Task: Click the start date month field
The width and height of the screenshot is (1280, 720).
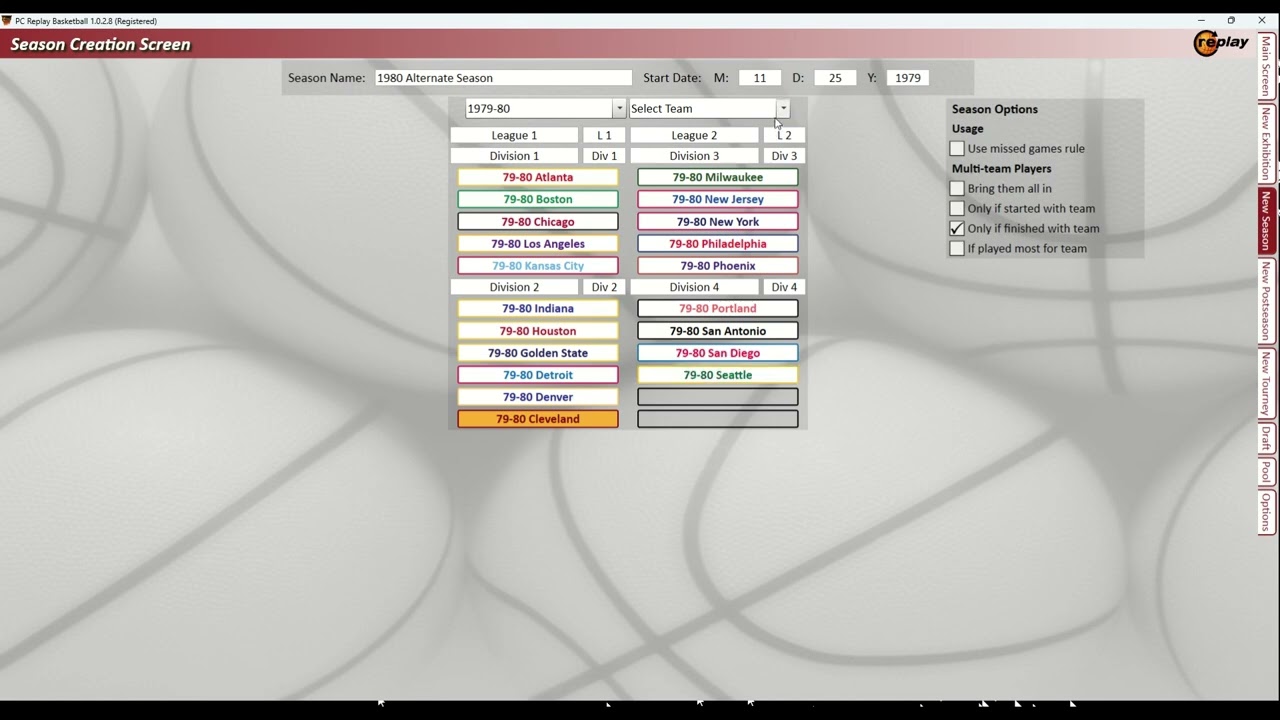Action: click(760, 77)
